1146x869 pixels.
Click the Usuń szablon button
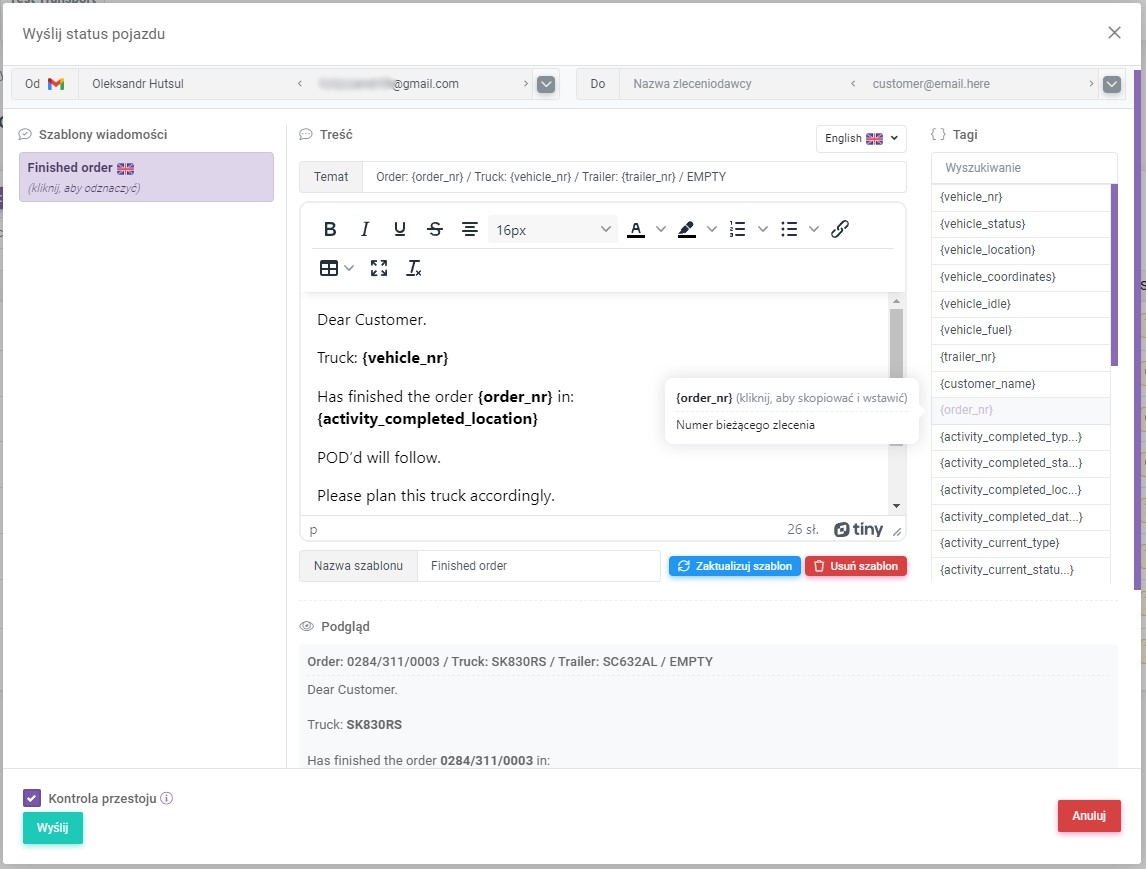click(x=856, y=566)
